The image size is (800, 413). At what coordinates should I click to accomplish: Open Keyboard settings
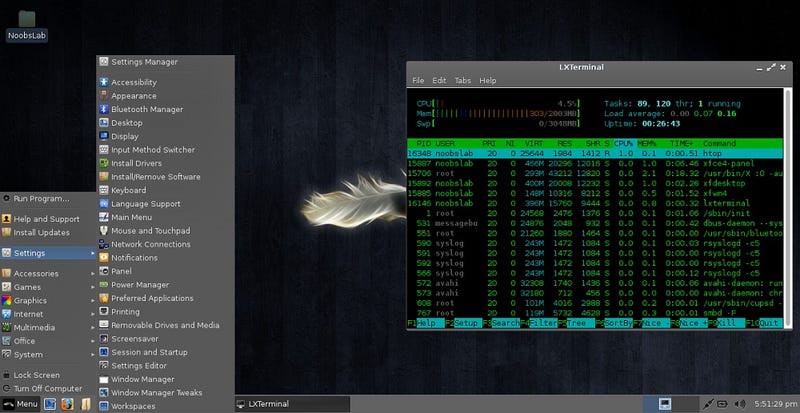pyautogui.click(x=165, y=190)
